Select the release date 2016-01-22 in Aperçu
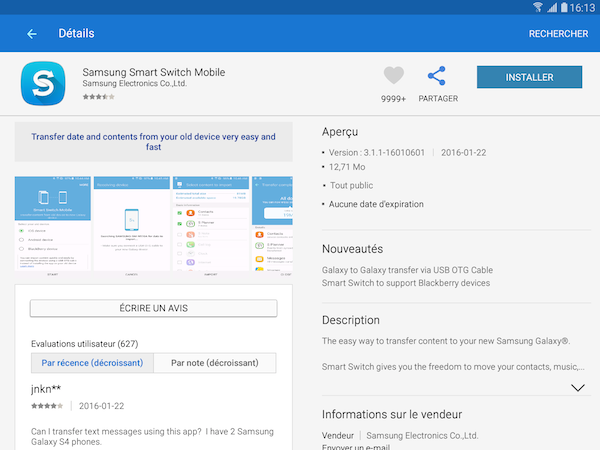Screen dimensions: 600x450 (463, 153)
